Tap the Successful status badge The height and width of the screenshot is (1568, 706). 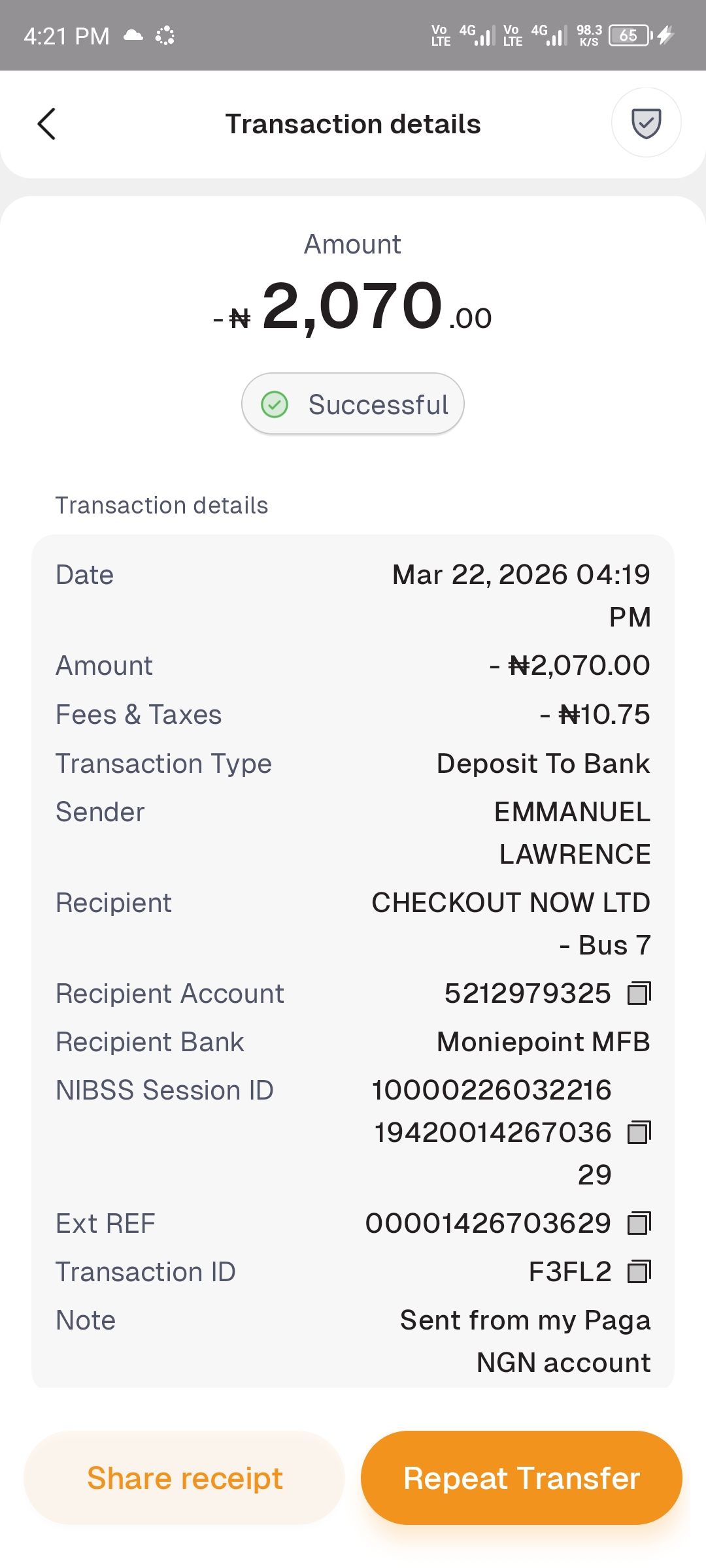(353, 404)
